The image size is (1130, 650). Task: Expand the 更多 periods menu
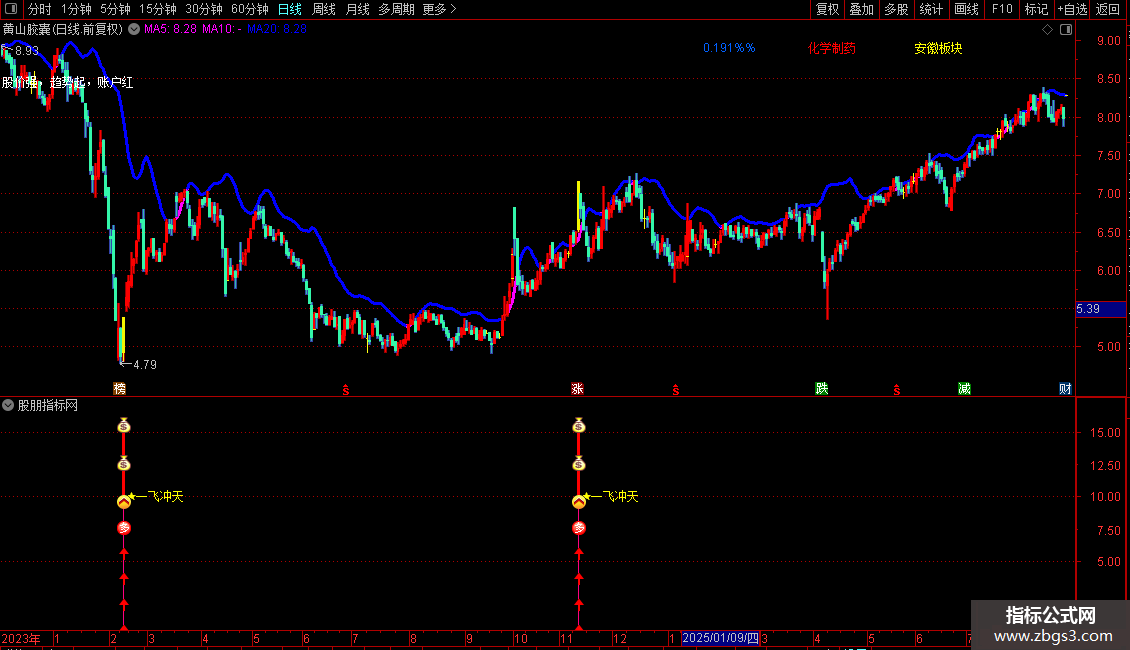[x=439, y=9]
